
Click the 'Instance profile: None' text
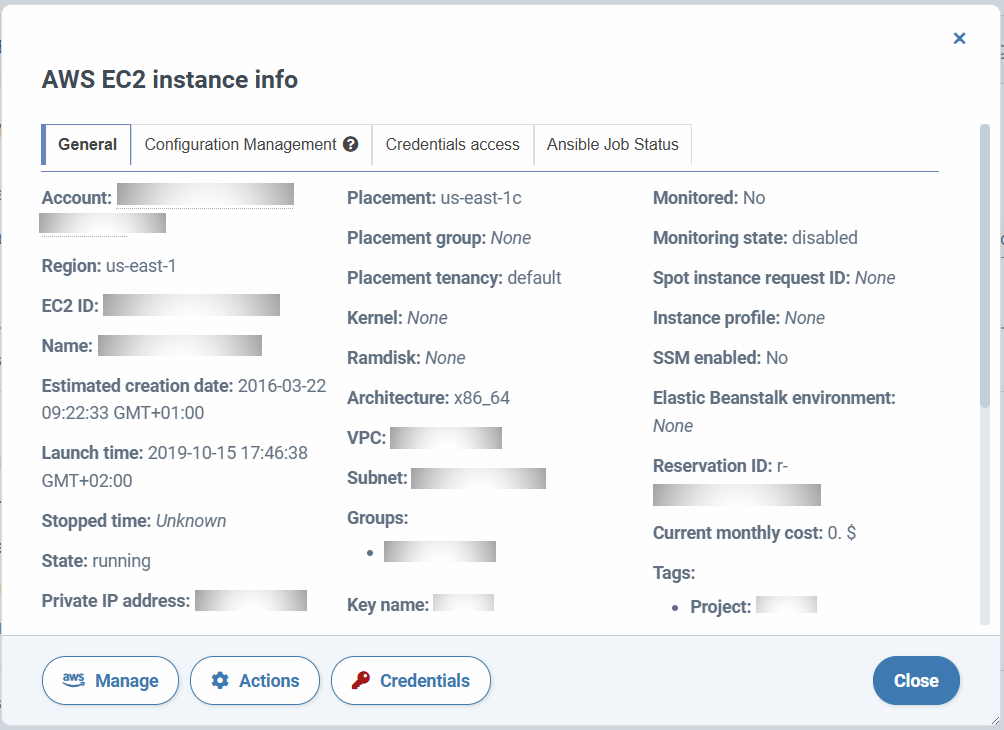coord(739,318)
